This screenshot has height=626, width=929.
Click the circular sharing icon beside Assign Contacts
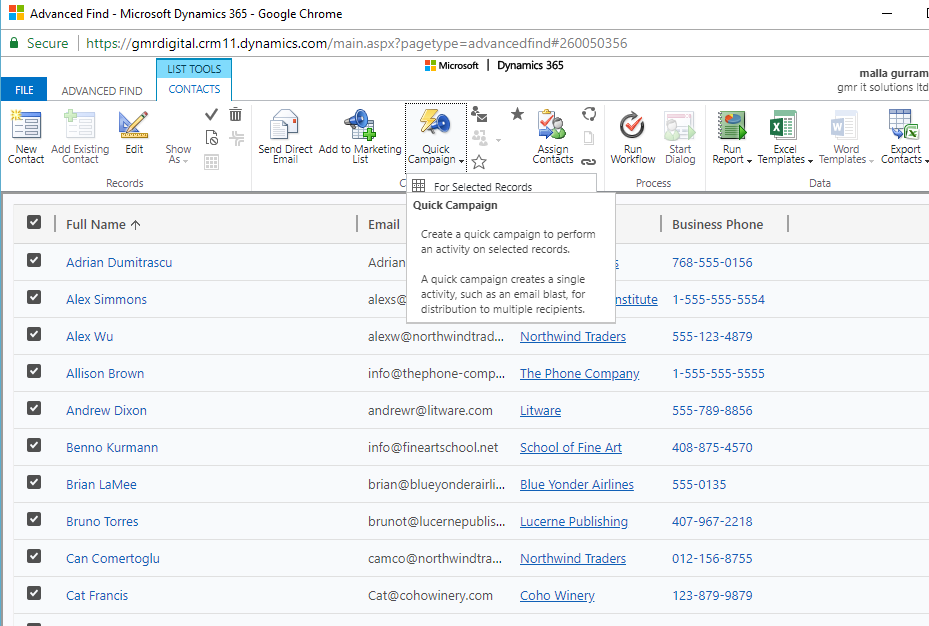tap(589, 114)
